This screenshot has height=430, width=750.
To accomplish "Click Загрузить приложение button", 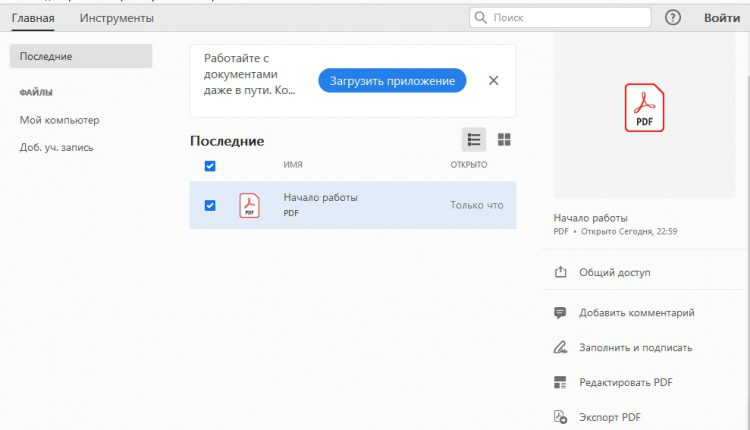I will click(x=392, y=80).
